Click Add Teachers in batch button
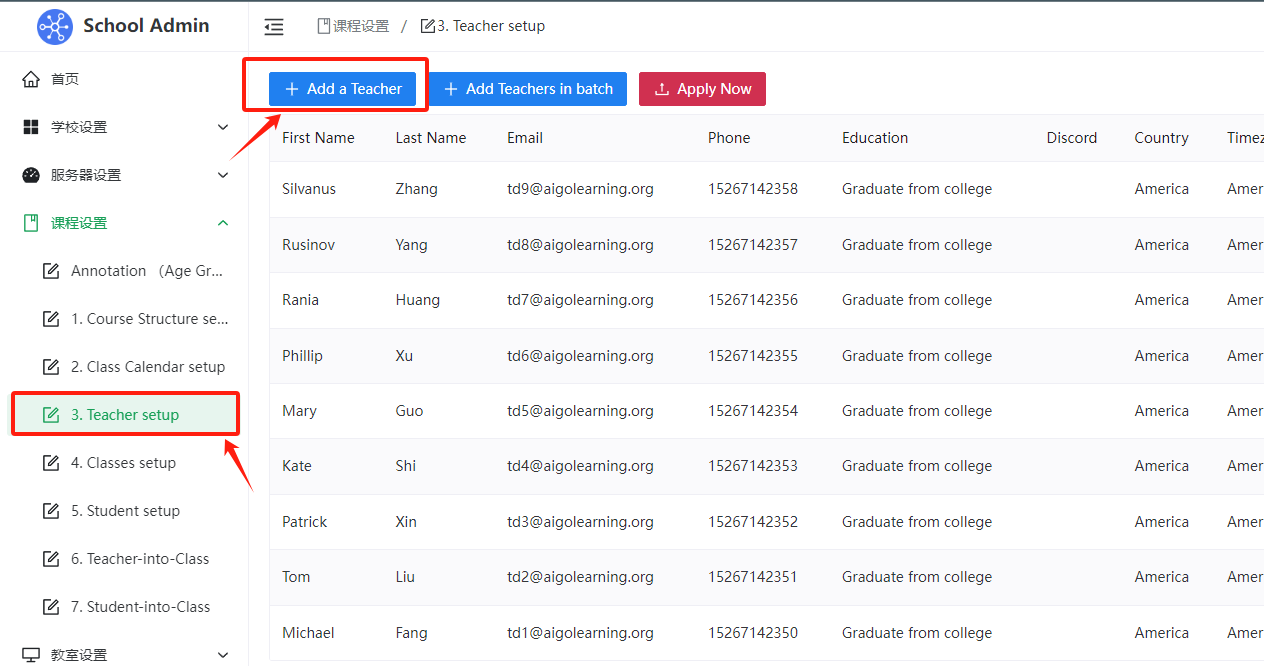The height and width of the screenshot is (666, 1264). tap(528, 89)
